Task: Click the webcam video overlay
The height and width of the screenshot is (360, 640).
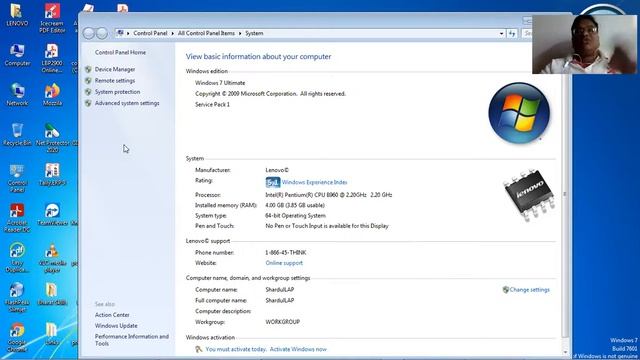Action: click(584, 44)
